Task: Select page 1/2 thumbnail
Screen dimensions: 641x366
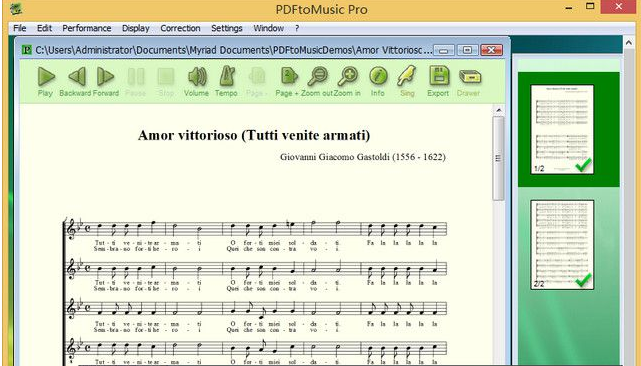Action: coord(562,129)
